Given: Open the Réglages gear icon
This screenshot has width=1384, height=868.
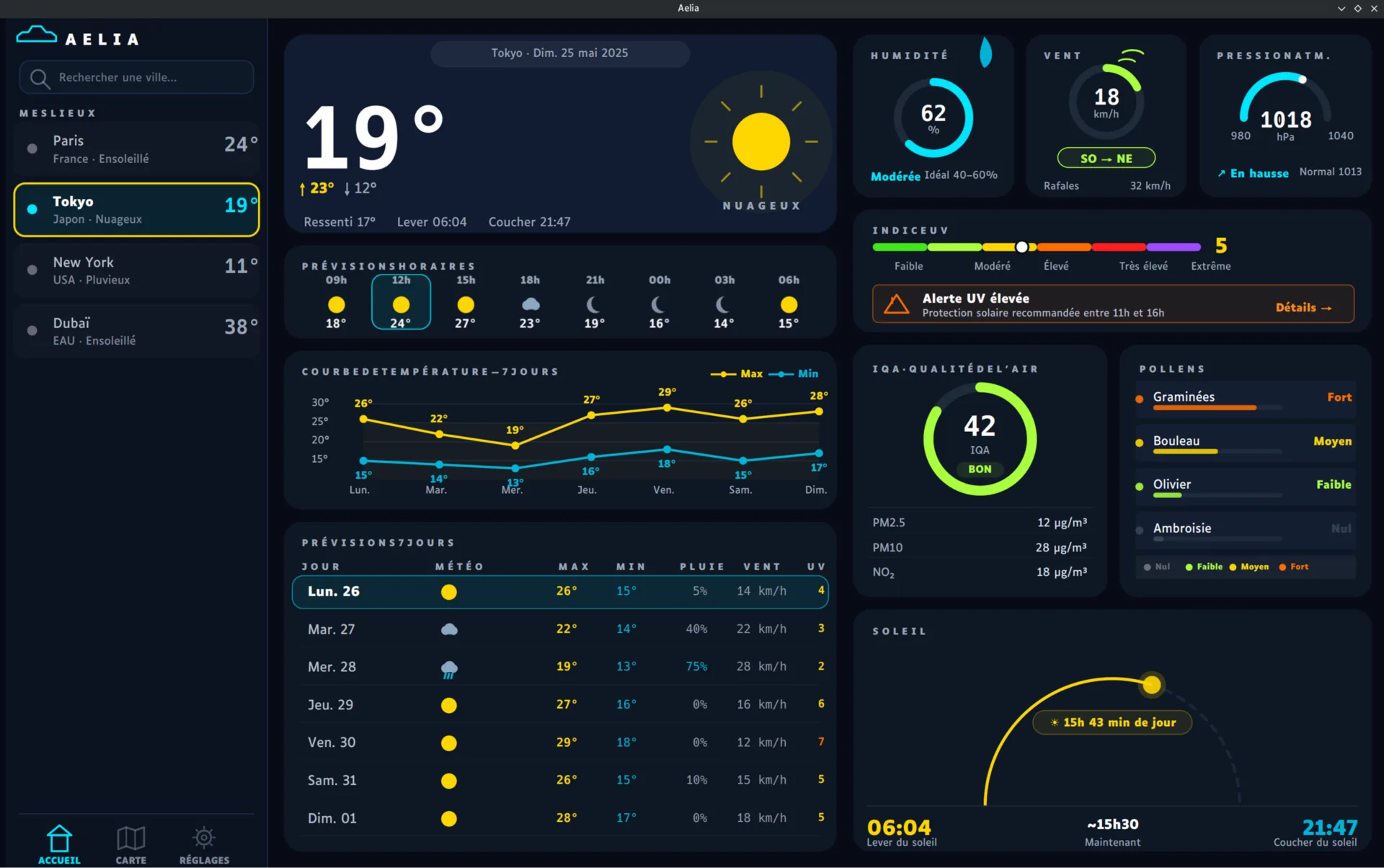Looking at the screenshot, I should [204, 838].
